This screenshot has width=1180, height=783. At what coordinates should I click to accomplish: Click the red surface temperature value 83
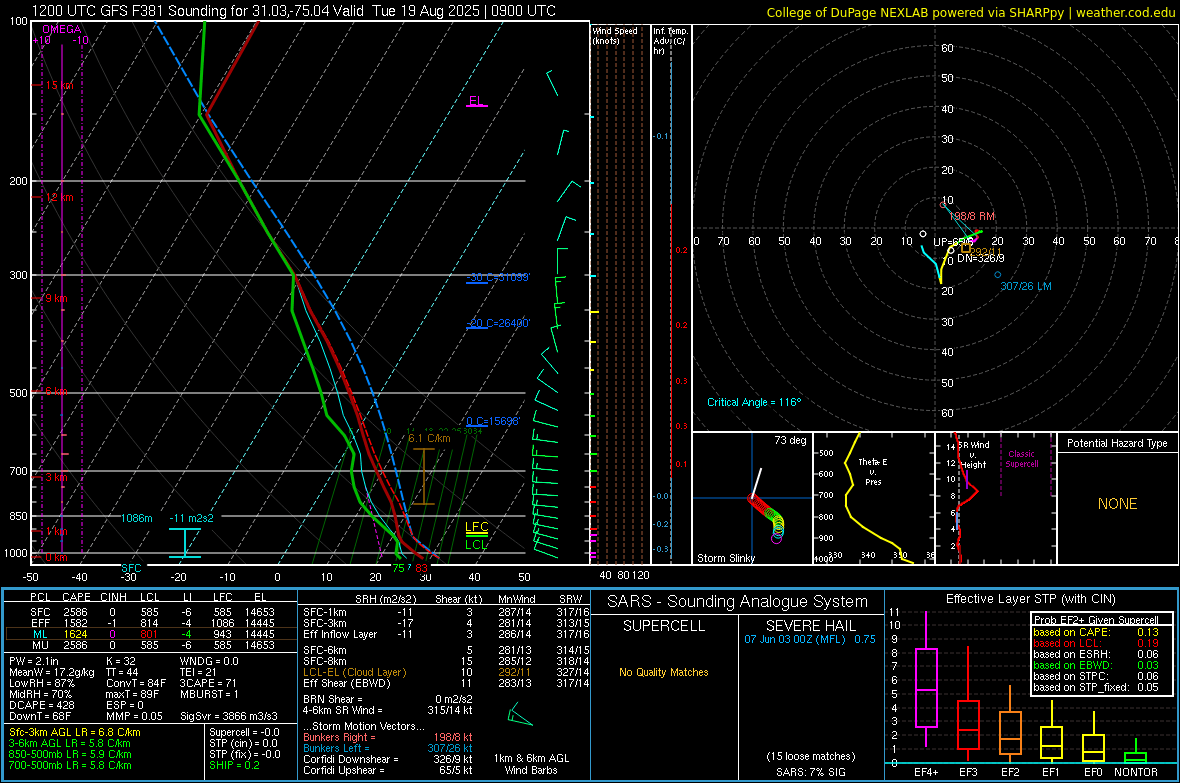421,568
